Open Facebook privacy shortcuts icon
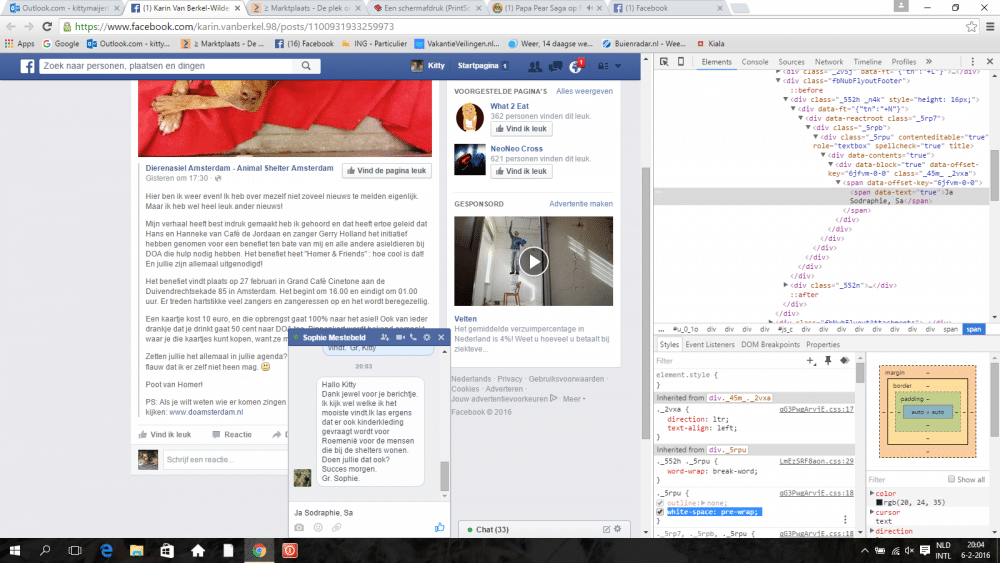The image size is (1000, 563). tap(603, 66)
